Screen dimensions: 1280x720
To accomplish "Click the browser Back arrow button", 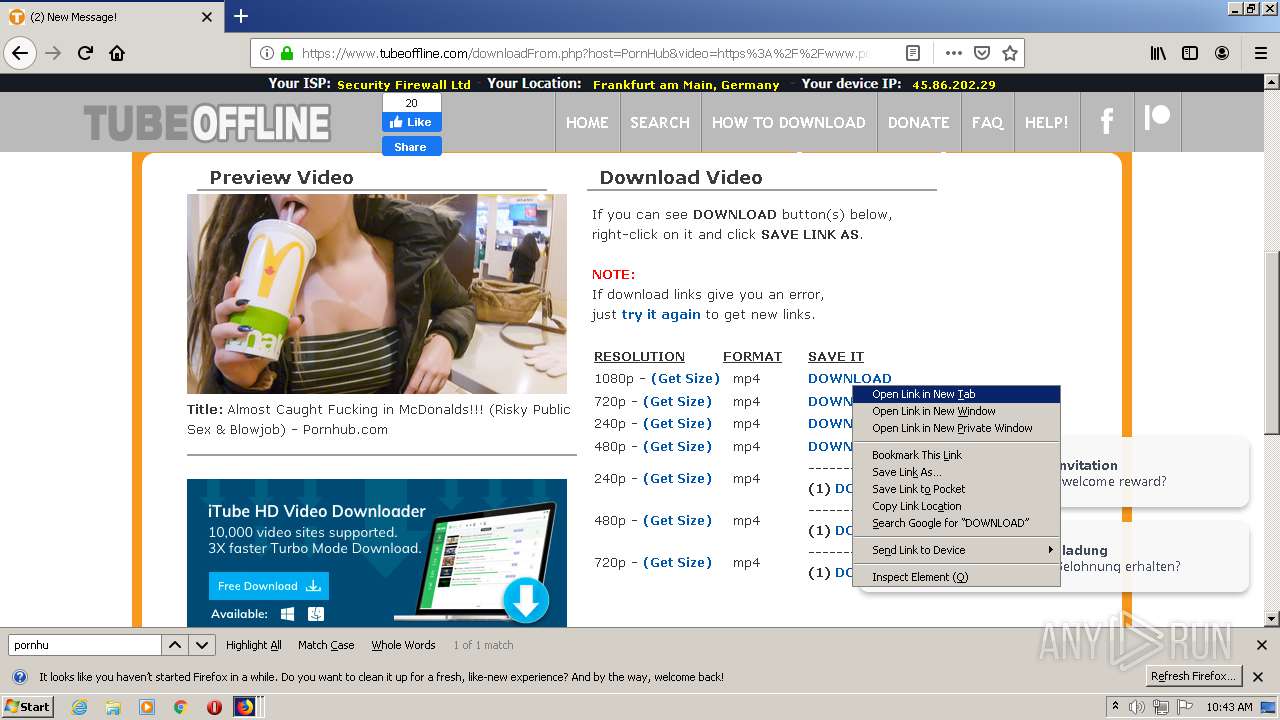I will (20, 53).
